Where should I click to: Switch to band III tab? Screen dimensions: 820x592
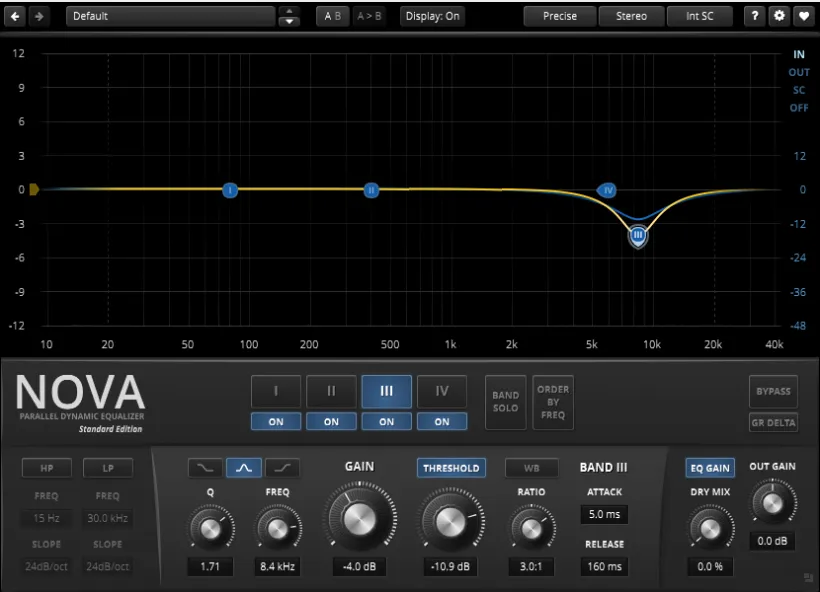coord(386,391)
